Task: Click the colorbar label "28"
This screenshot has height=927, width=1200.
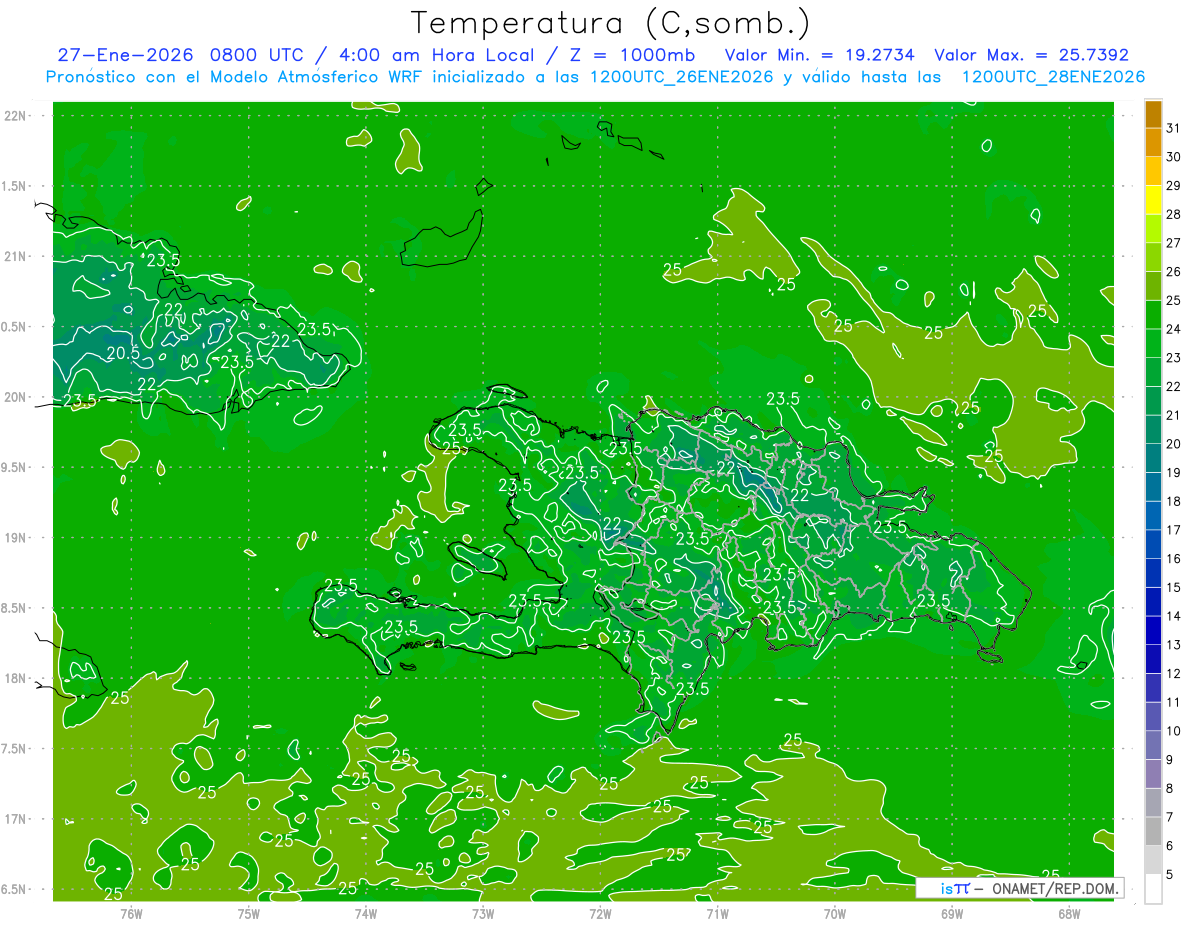Action: pos(1174,214)
